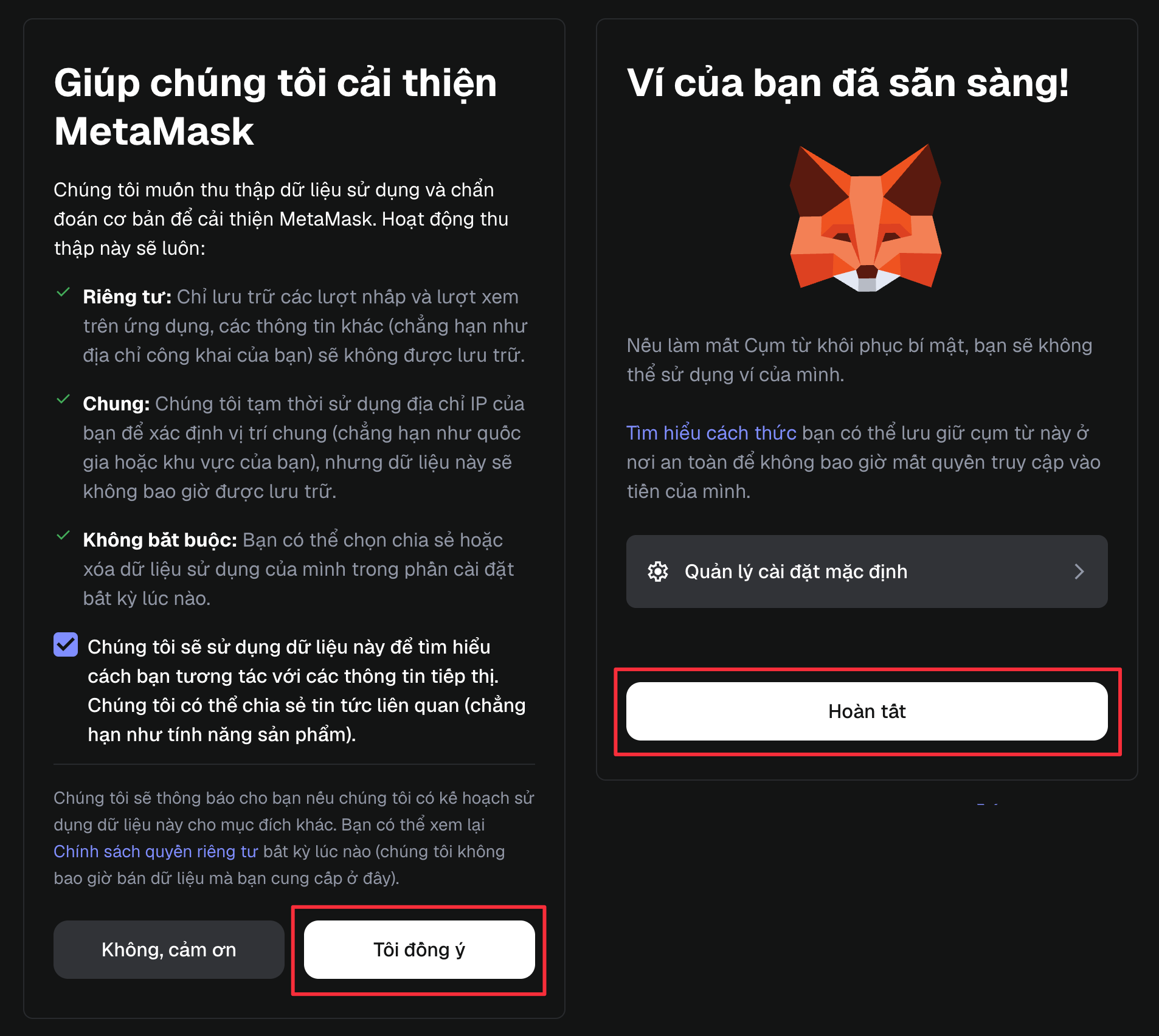Viewport: 1159px width, 1036px height.
Task: Click the Ví của bạn đã sẵn sàng heading
Action: [x=848, y=83]
